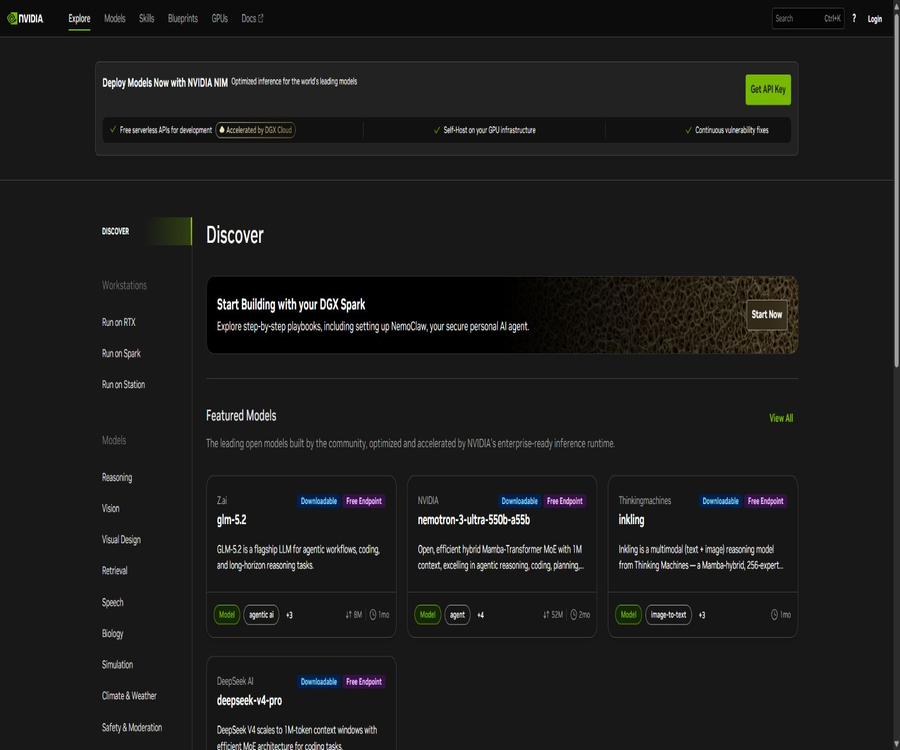Viewport: 900px width, 750px height.
Task: Expand the +4 tags on nemotron card
Action: [480, 615]
